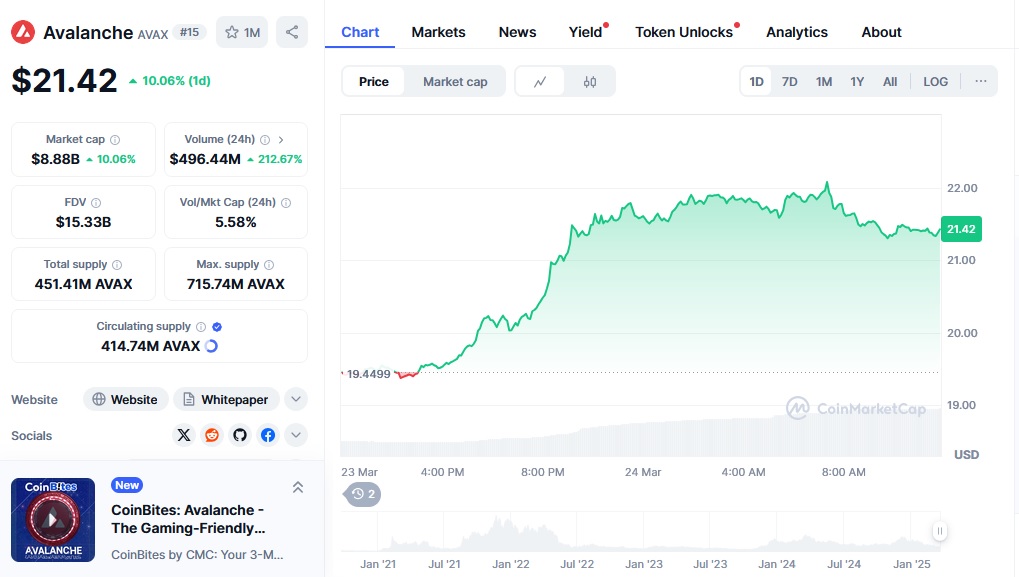Click the 10.06% (1d) change text

(x=176, y=81)
